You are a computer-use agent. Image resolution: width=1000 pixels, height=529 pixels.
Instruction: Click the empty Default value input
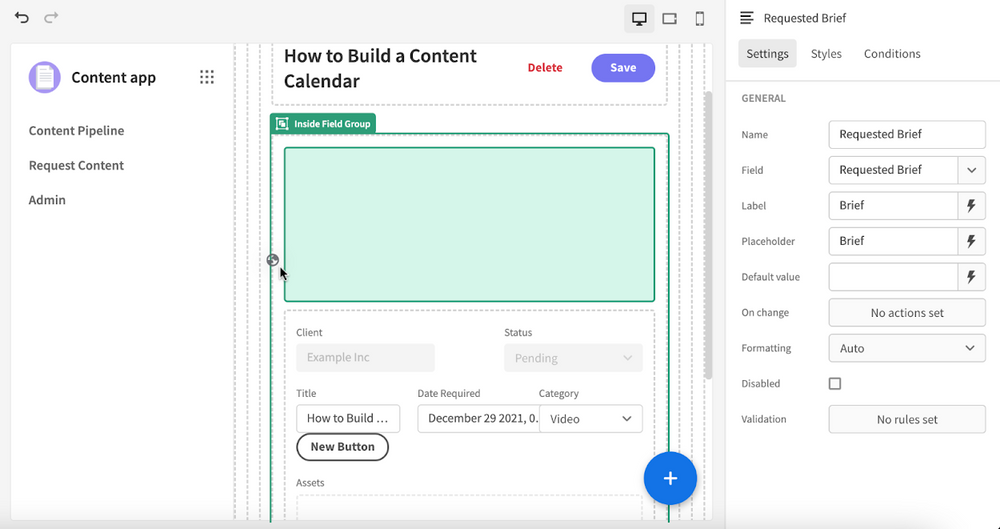click(x=893, y=277)
